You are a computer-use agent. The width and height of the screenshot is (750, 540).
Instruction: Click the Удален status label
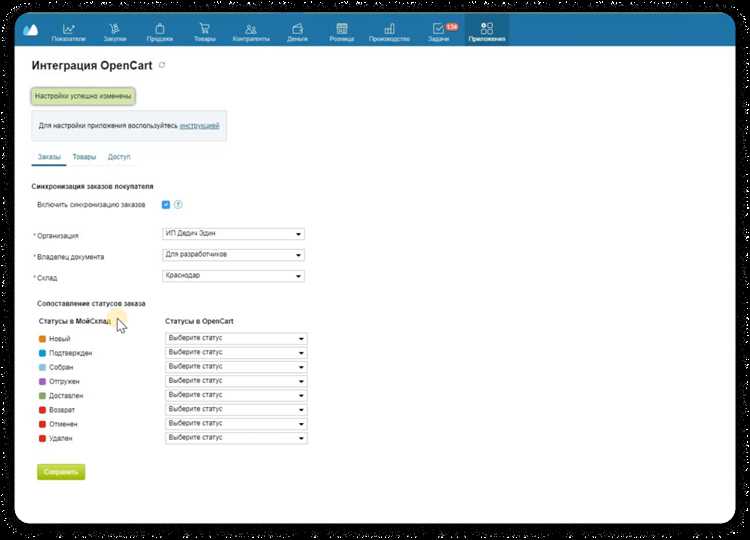pyautogui.click(x=61, y=438)
